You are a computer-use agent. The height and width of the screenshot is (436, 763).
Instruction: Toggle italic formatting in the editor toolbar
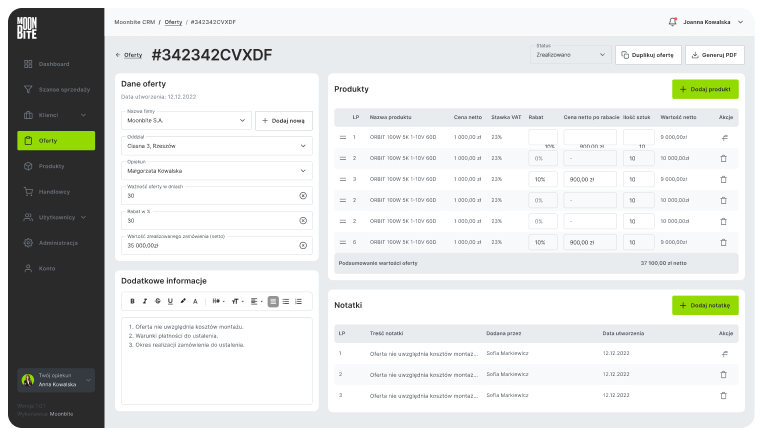coord(145,301)
